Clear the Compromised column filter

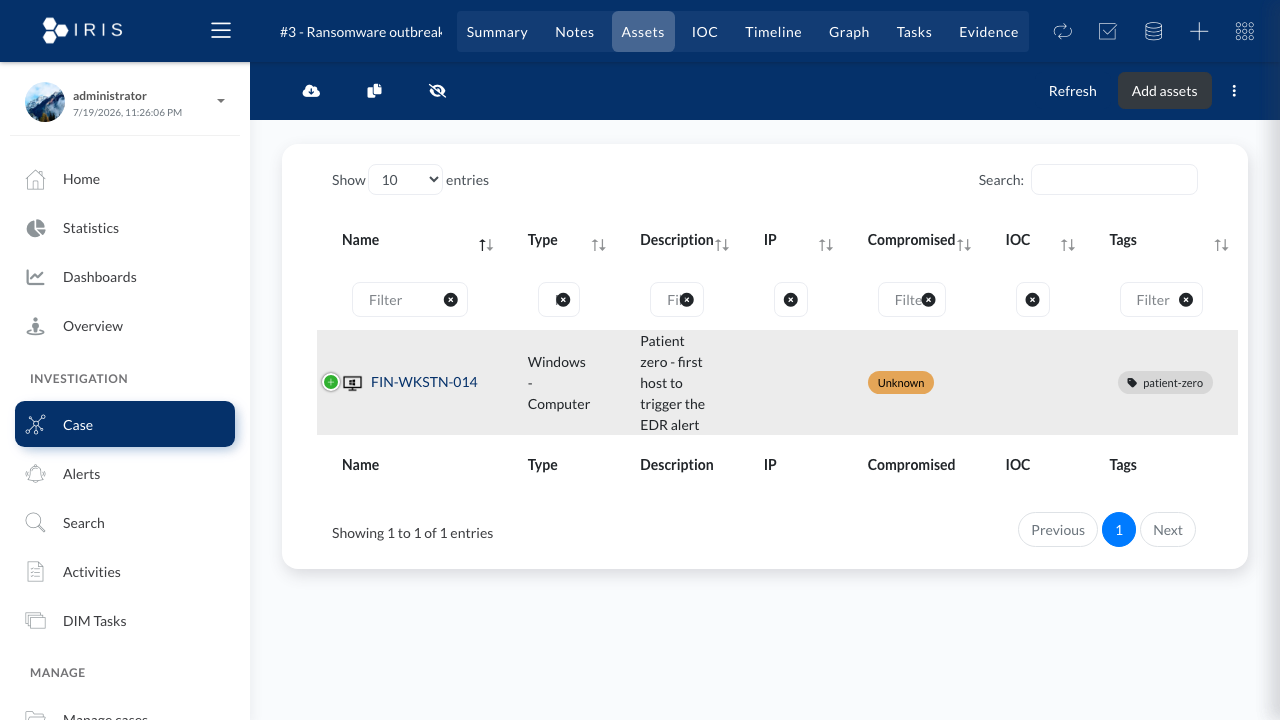click(x=929, y=300)
